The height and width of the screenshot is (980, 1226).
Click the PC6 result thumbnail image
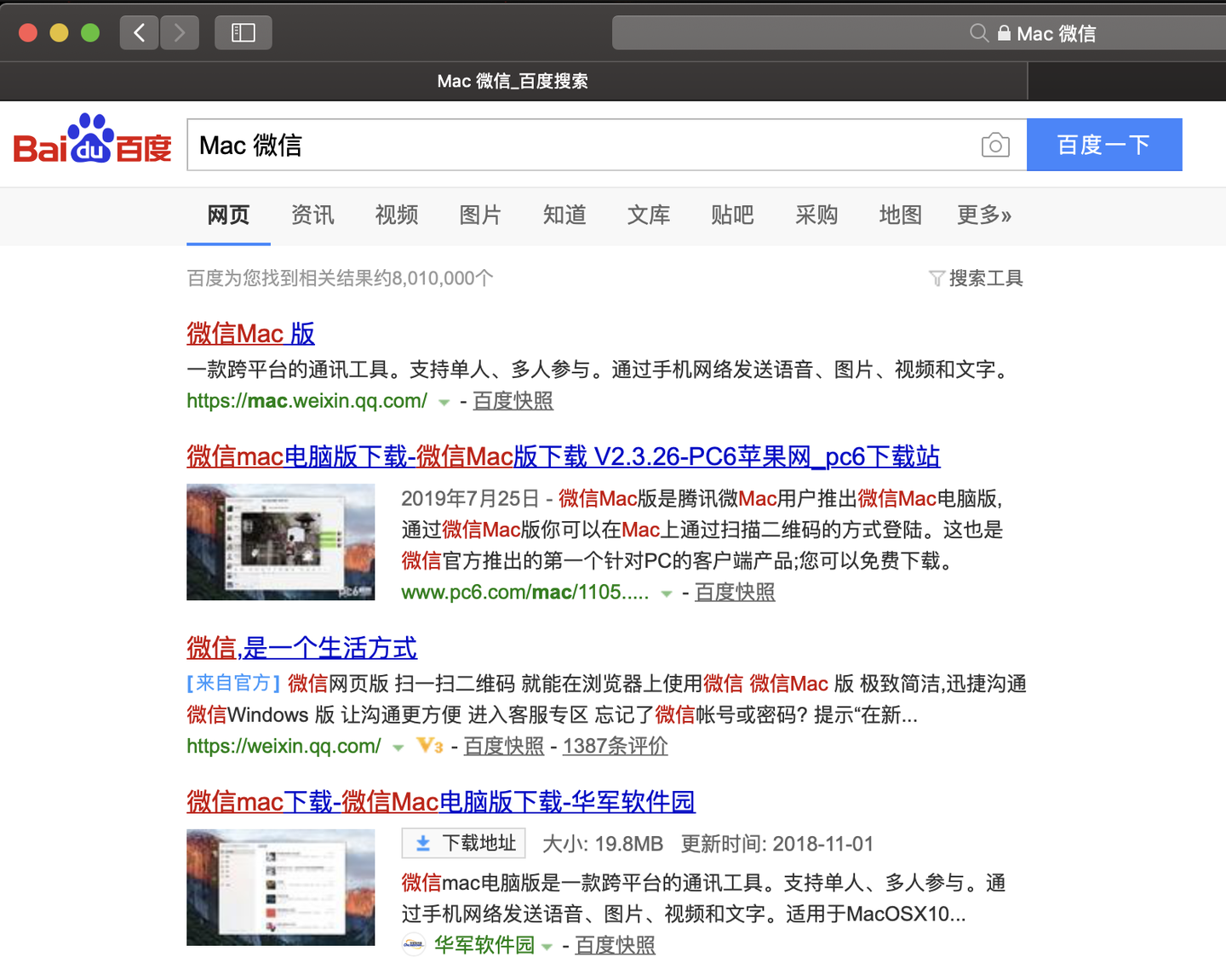click(x=280, y=542)
